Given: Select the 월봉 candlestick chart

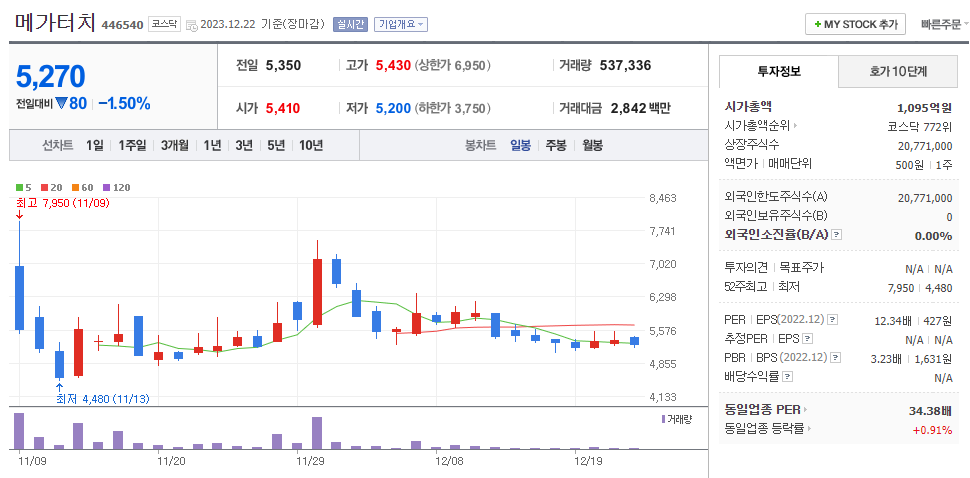Looking at the screenshot, I should (x=593, y=145).
